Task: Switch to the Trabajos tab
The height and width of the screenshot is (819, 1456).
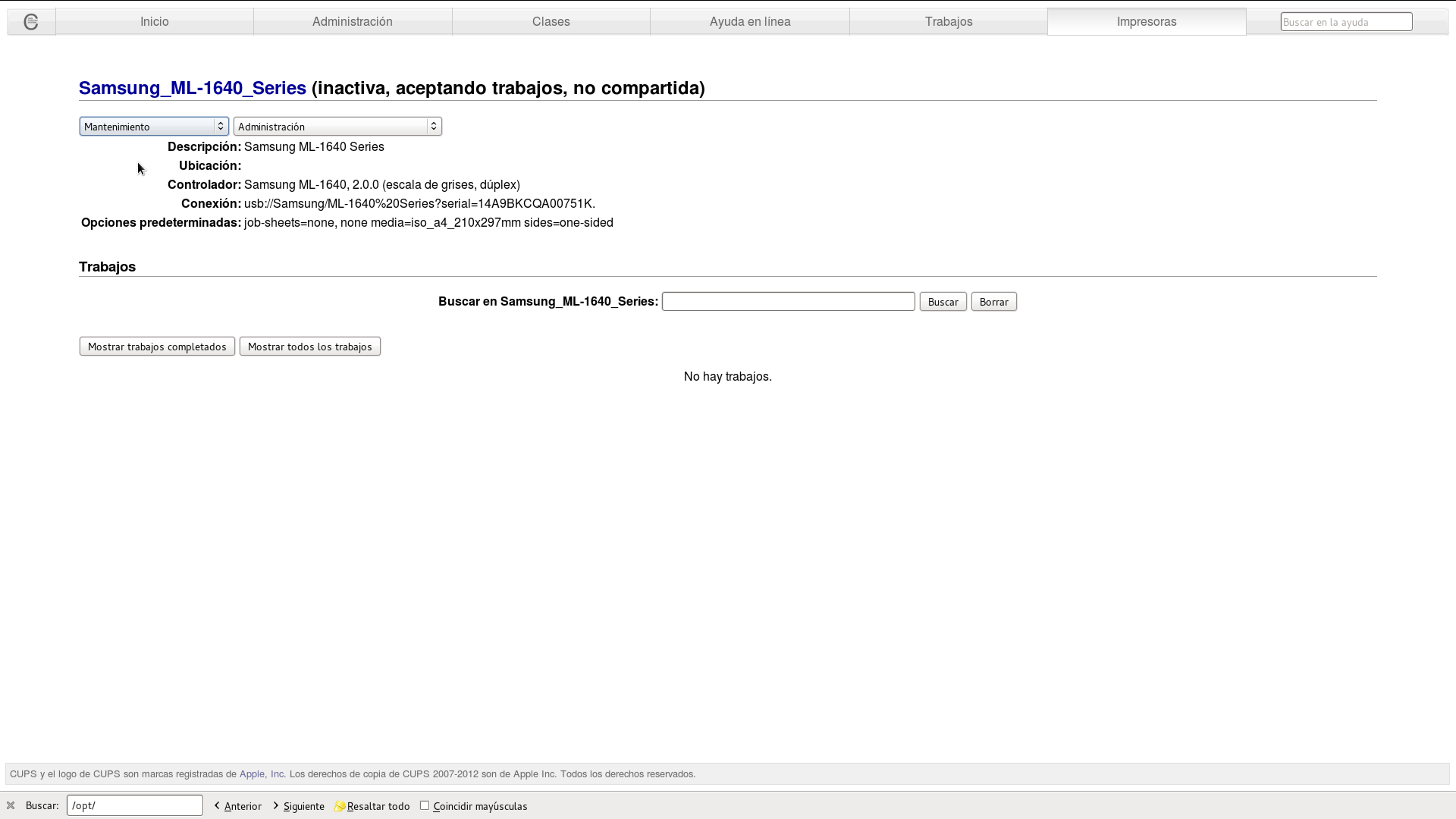Action: click(x=949, y=22)
